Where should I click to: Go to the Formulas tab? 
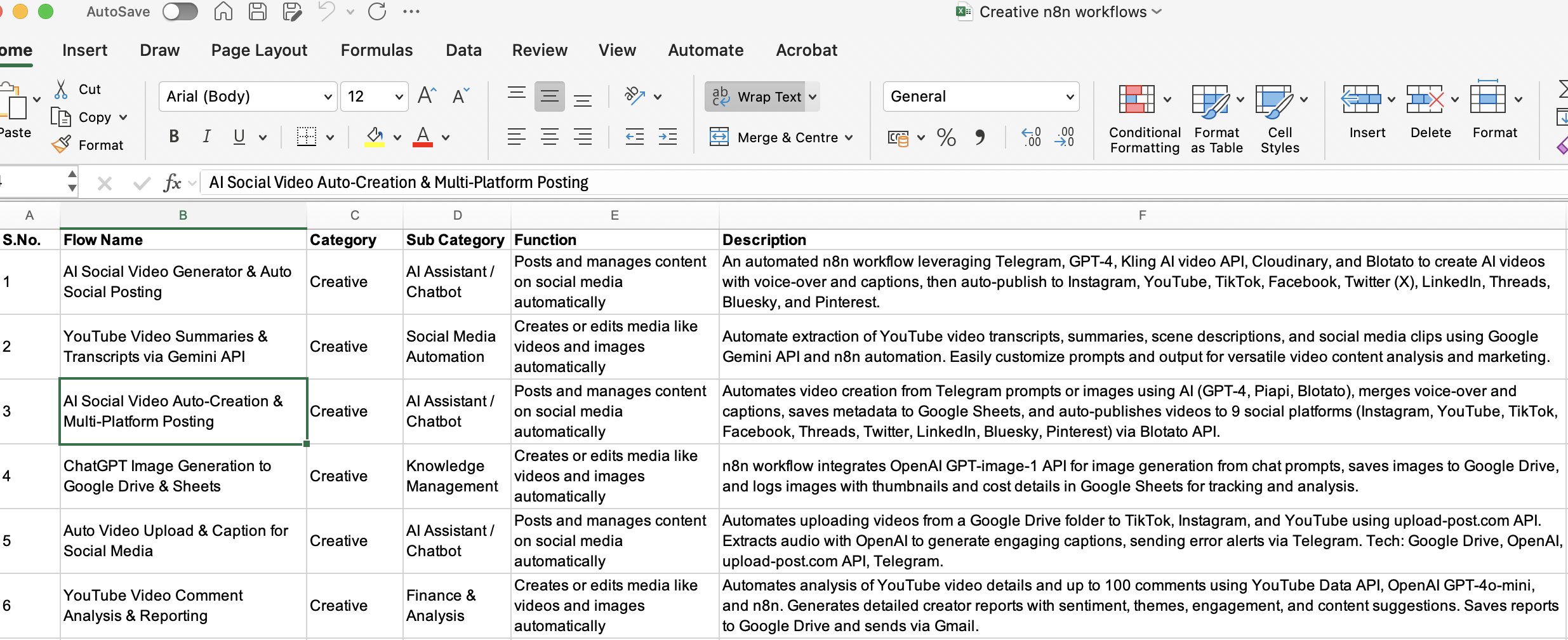click(x=376, y=50)
